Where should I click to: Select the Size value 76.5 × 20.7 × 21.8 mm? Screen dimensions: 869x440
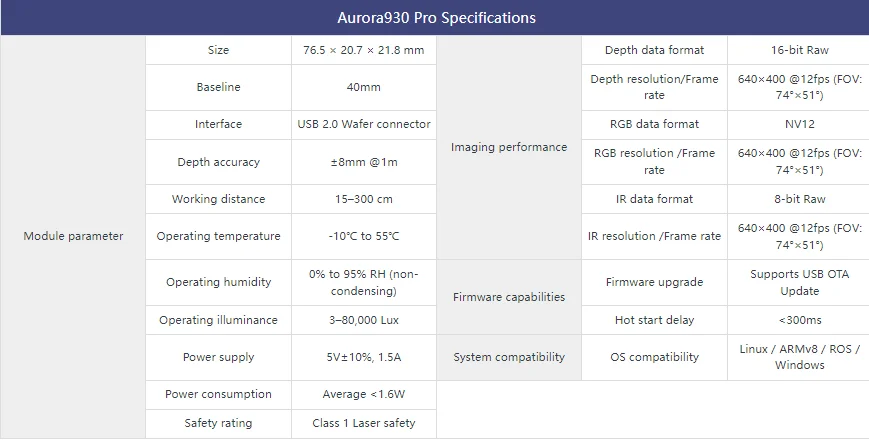364,50
